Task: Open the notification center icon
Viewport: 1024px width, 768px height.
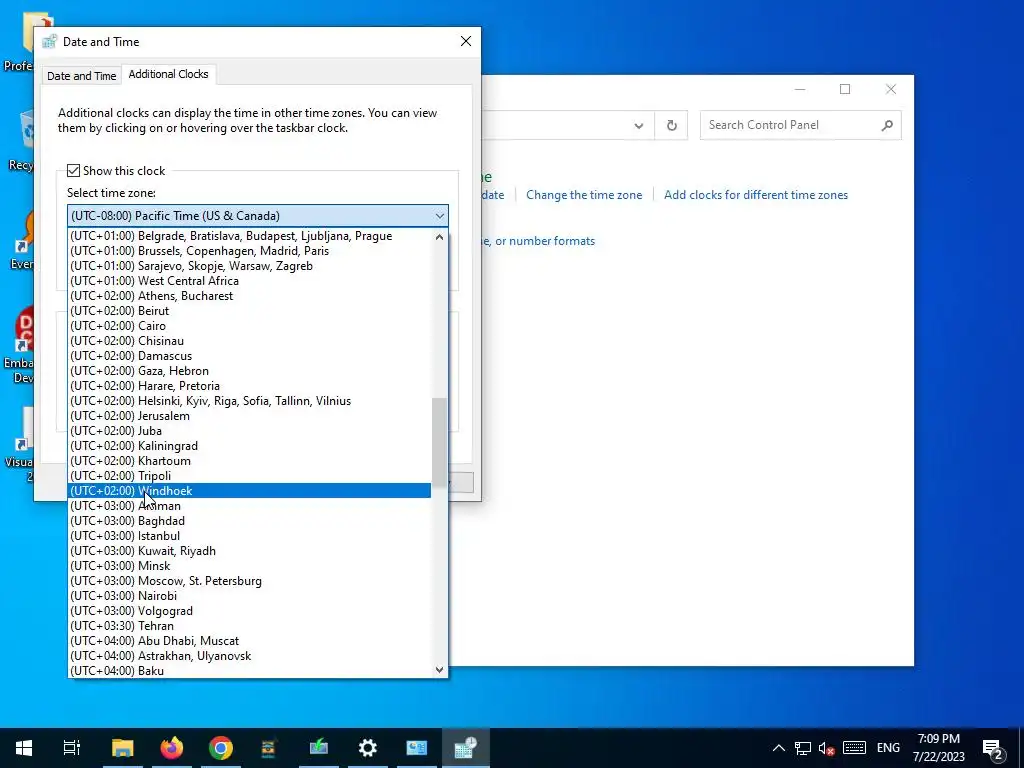Action: 993,750
